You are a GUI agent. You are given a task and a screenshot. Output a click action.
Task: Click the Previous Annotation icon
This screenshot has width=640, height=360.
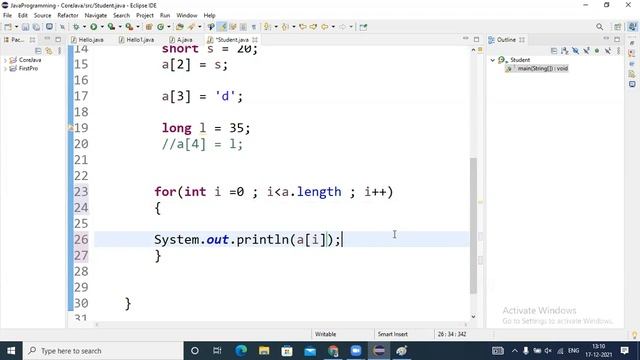[x=285, y=27]
